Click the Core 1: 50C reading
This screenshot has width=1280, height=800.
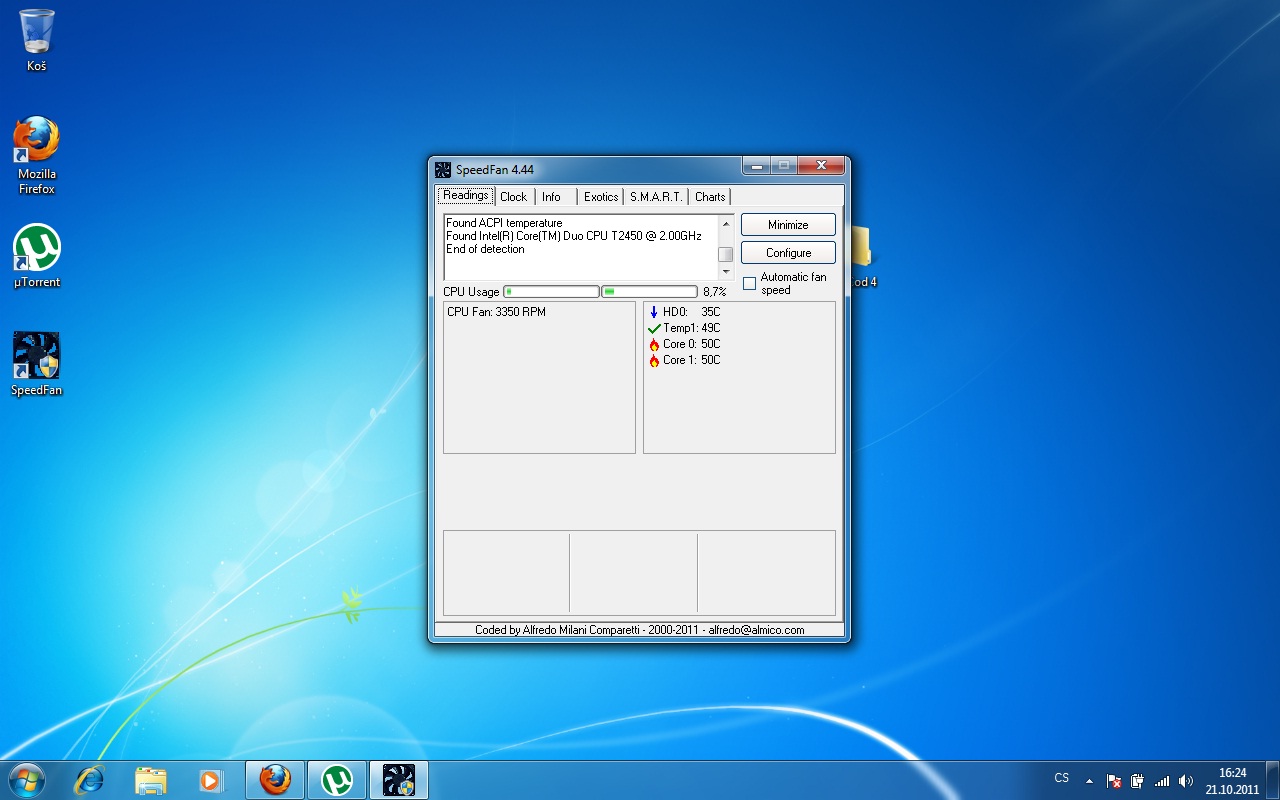click(691, 360)
